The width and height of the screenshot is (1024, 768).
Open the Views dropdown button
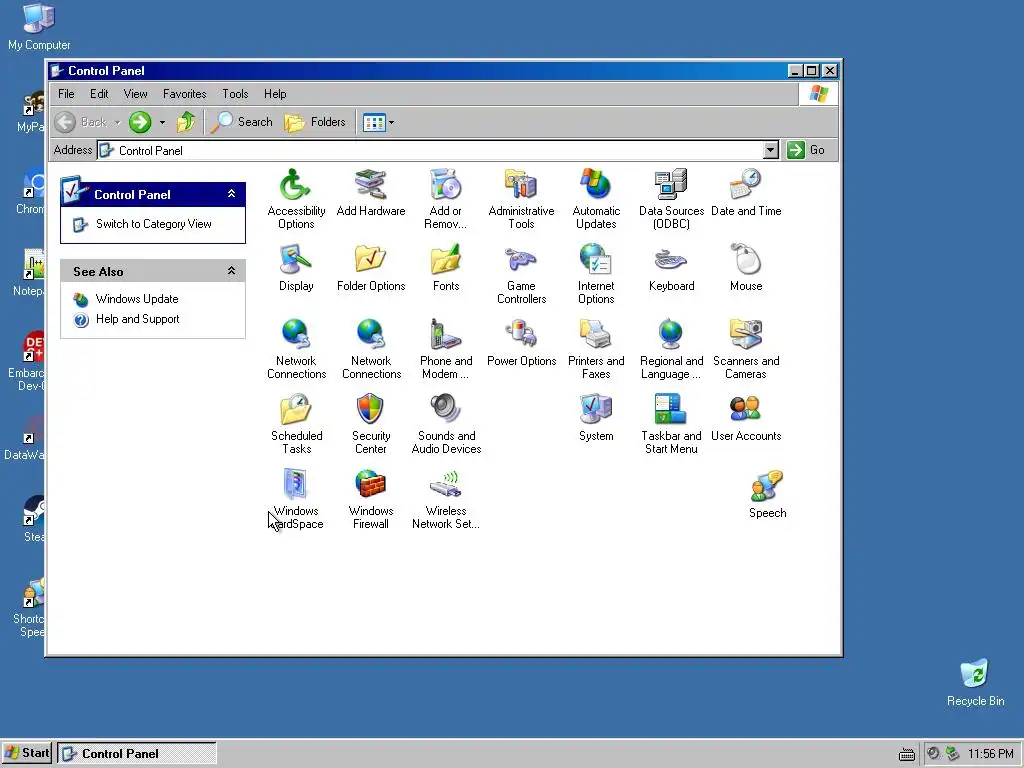[x=378, y=122]
